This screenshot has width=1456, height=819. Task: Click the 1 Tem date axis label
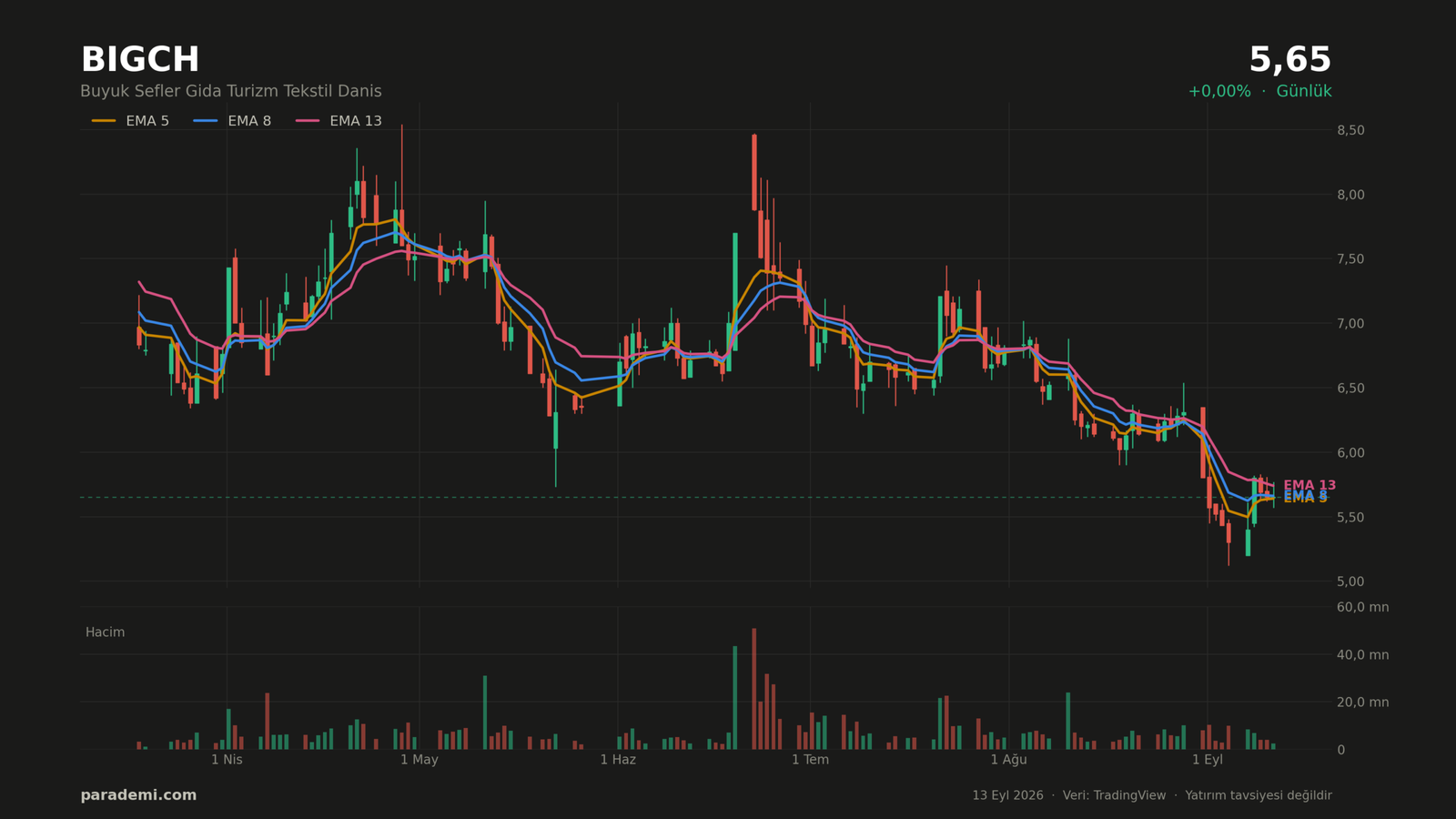coord(810,760)
